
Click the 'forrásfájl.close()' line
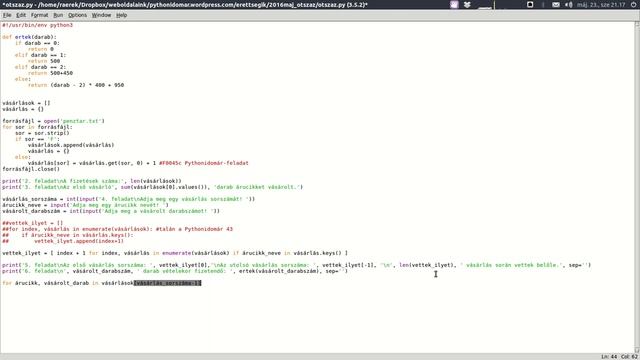pos(31,169)
